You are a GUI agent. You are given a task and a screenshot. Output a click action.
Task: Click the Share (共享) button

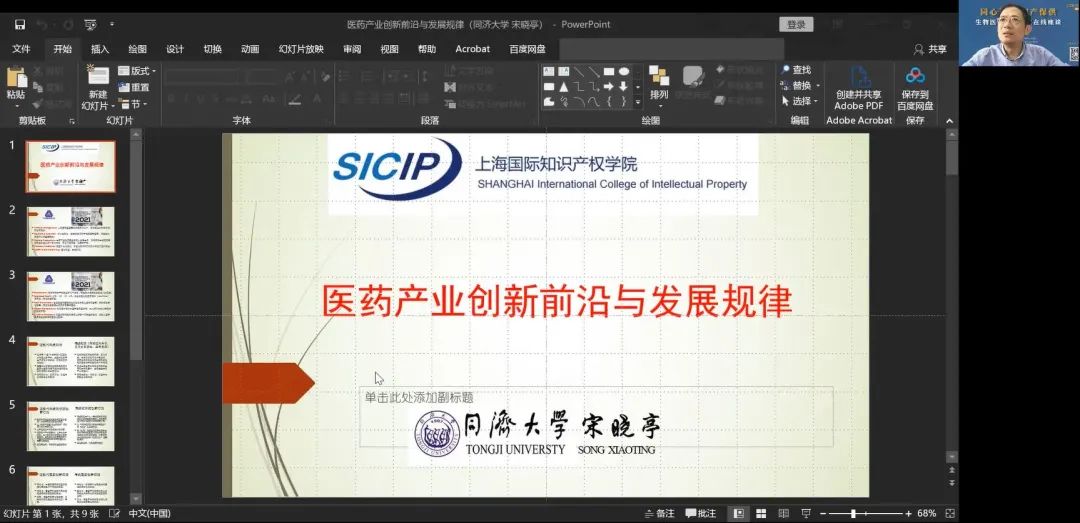[930, 49]
